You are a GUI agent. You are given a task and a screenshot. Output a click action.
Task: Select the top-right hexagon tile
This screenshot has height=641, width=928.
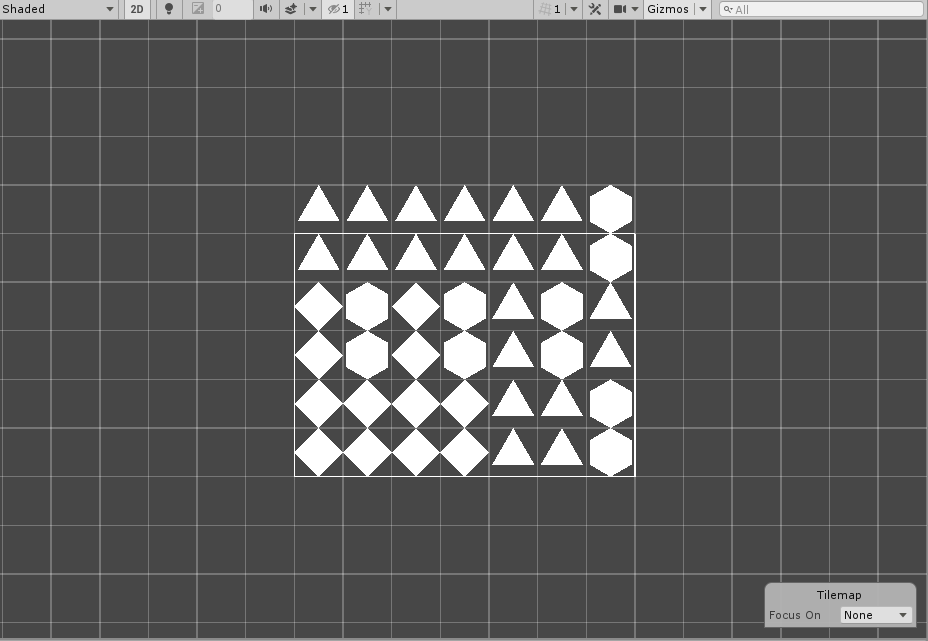pyautogui.click(x=610, y=209)
